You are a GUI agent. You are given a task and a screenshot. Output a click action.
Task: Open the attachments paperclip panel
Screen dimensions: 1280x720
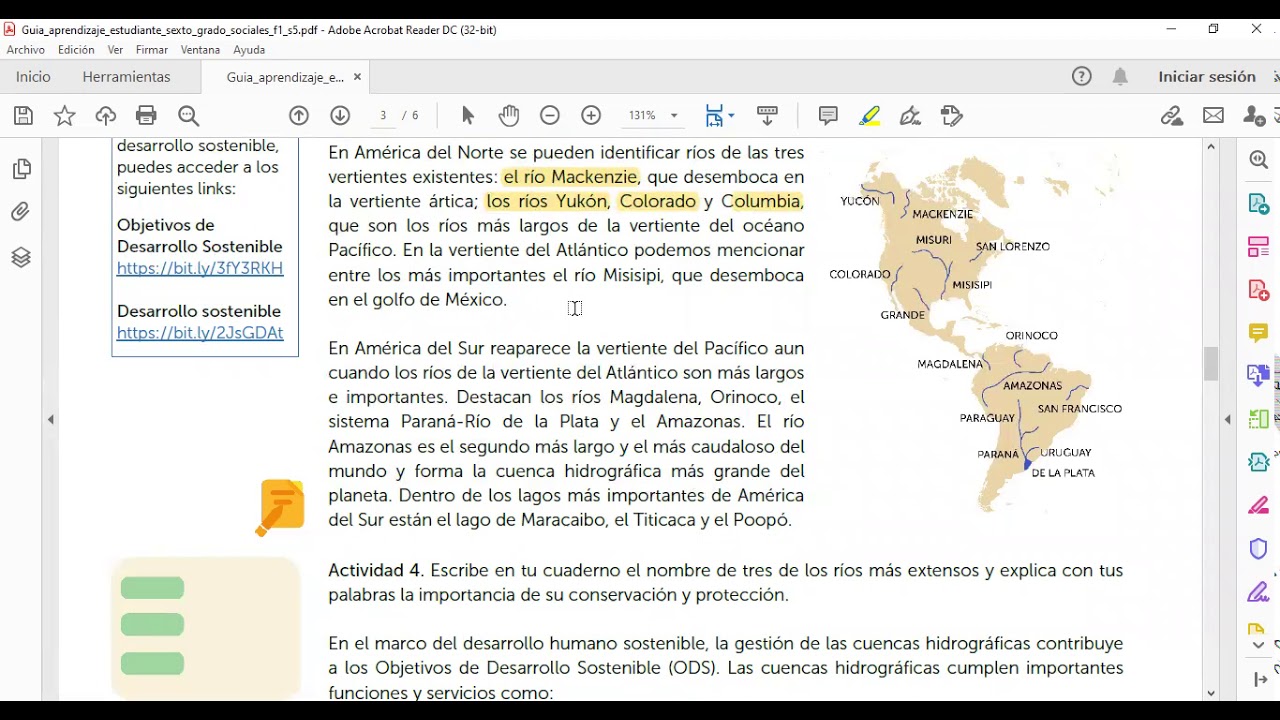click(x=21, y=212)
